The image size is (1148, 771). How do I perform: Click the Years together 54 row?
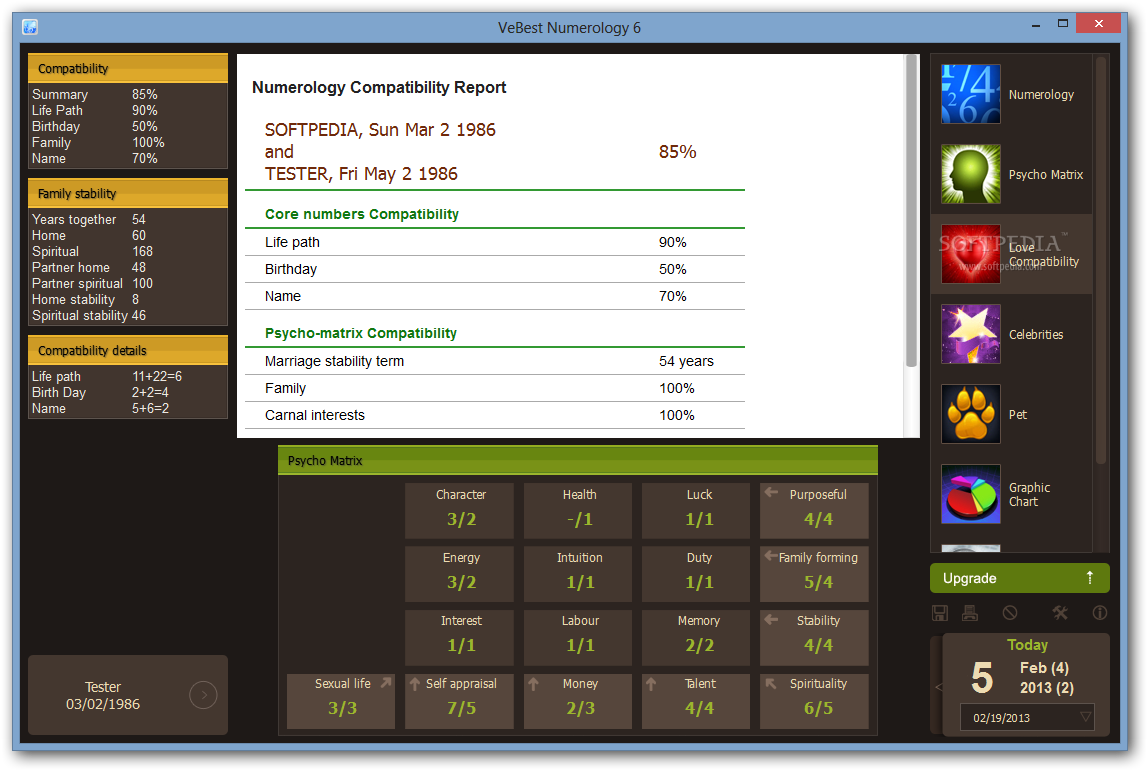tap(128, 220)
